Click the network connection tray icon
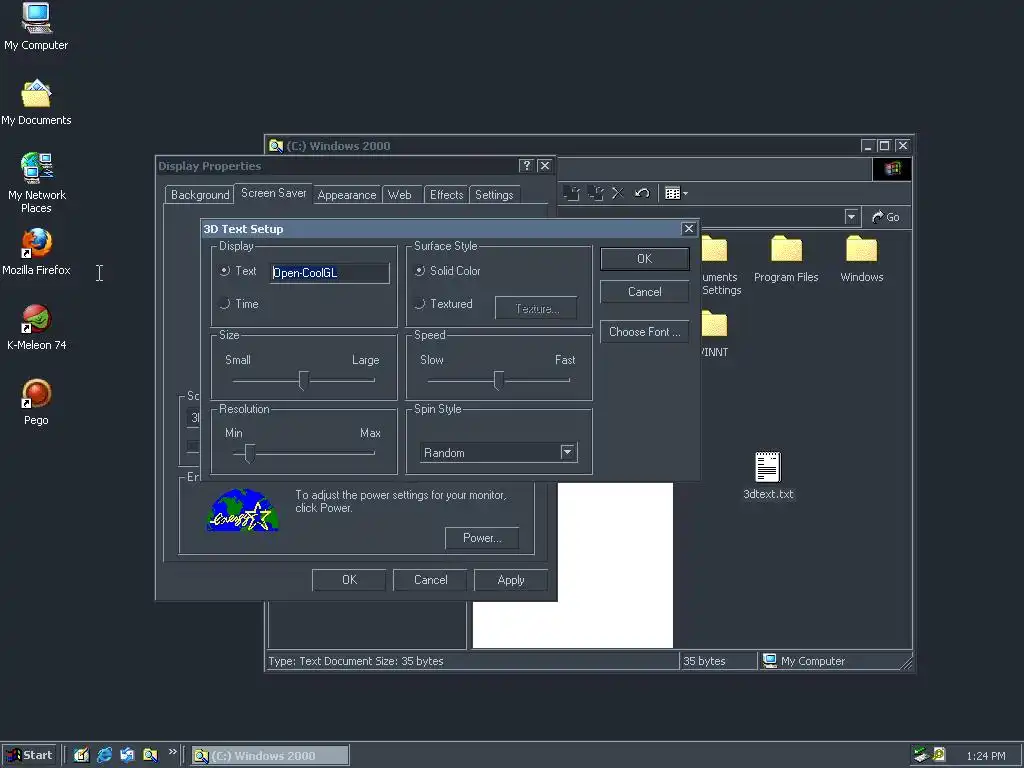Viewport: 1024px width, 768px height. coord(921,755)
